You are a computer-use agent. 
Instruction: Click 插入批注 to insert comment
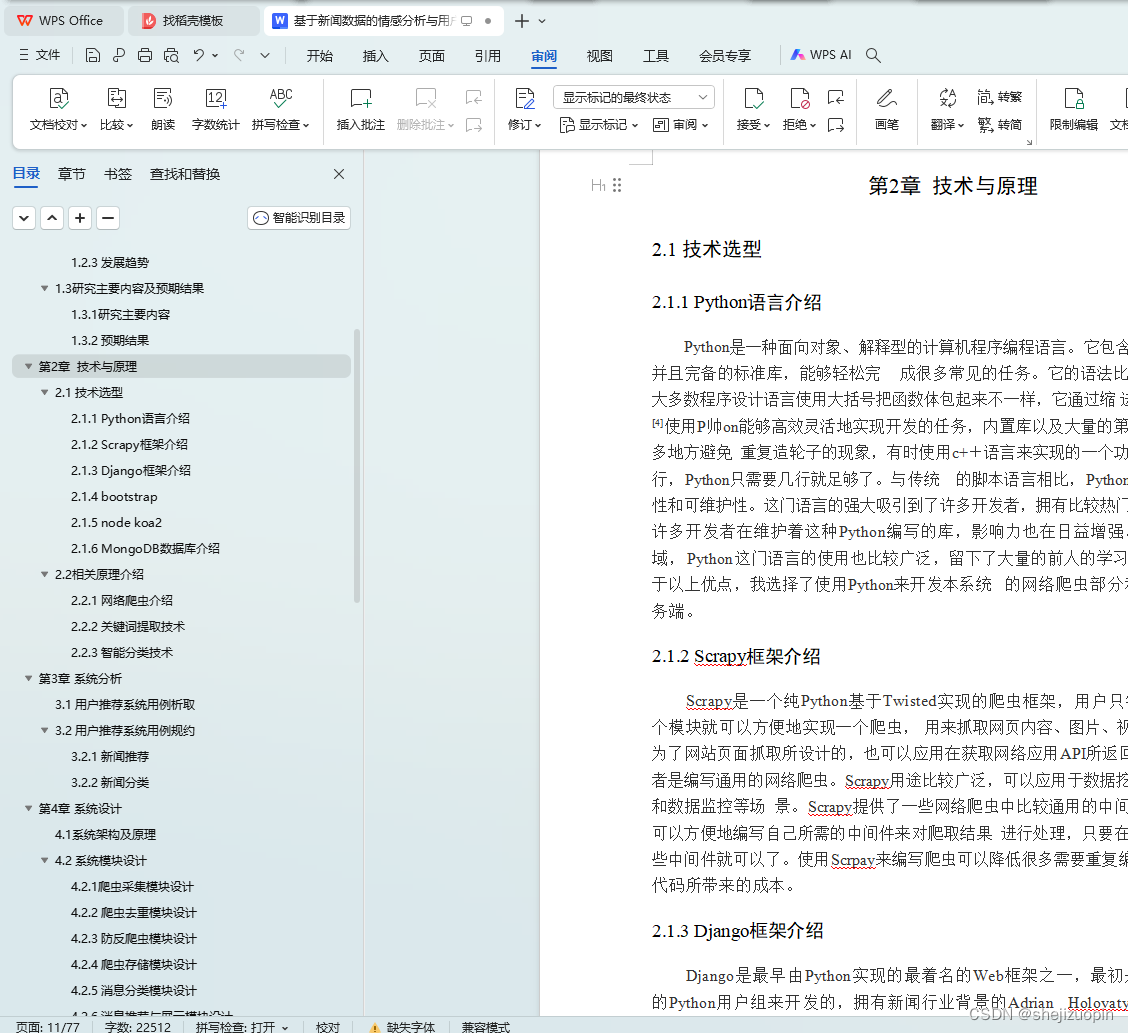pos(360,109)
